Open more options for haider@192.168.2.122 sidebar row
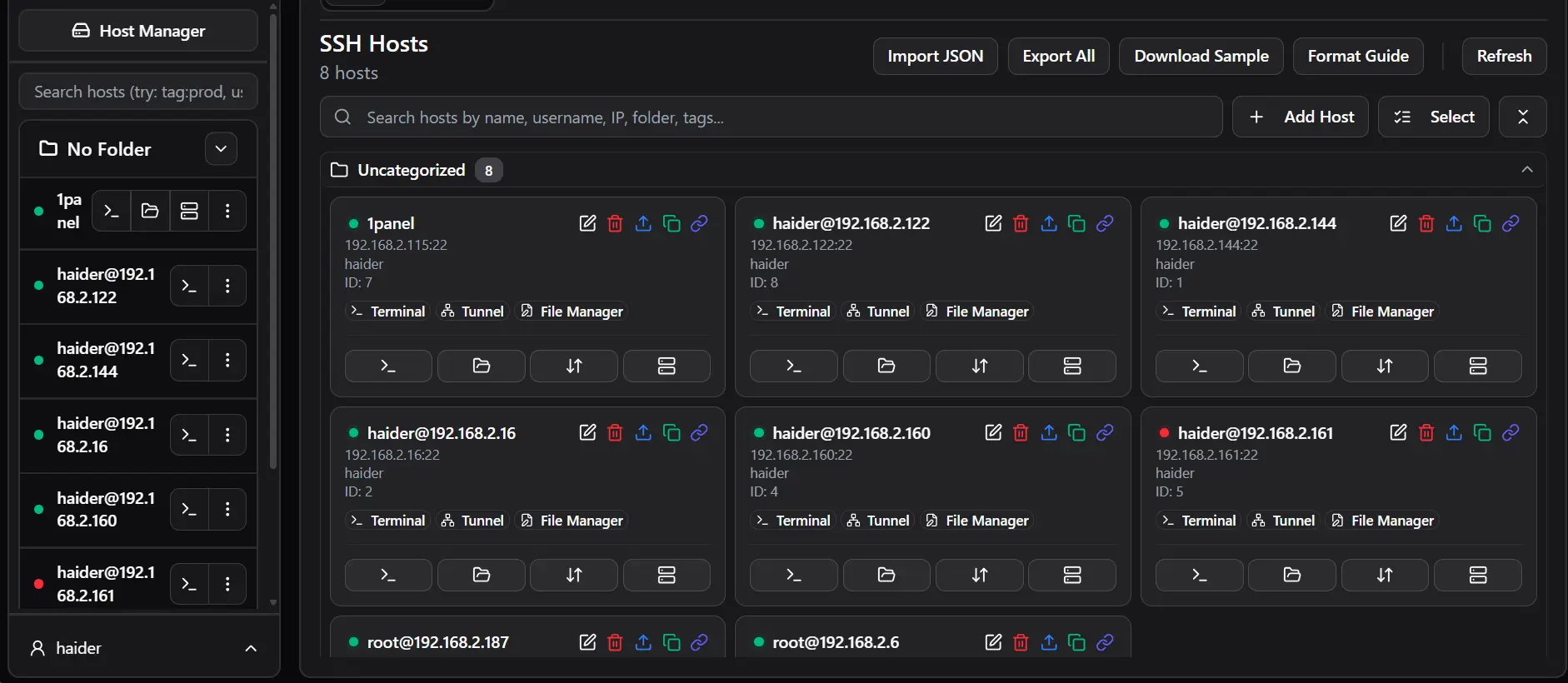Screen dimensions: 1568x683 tap(227, 286)
